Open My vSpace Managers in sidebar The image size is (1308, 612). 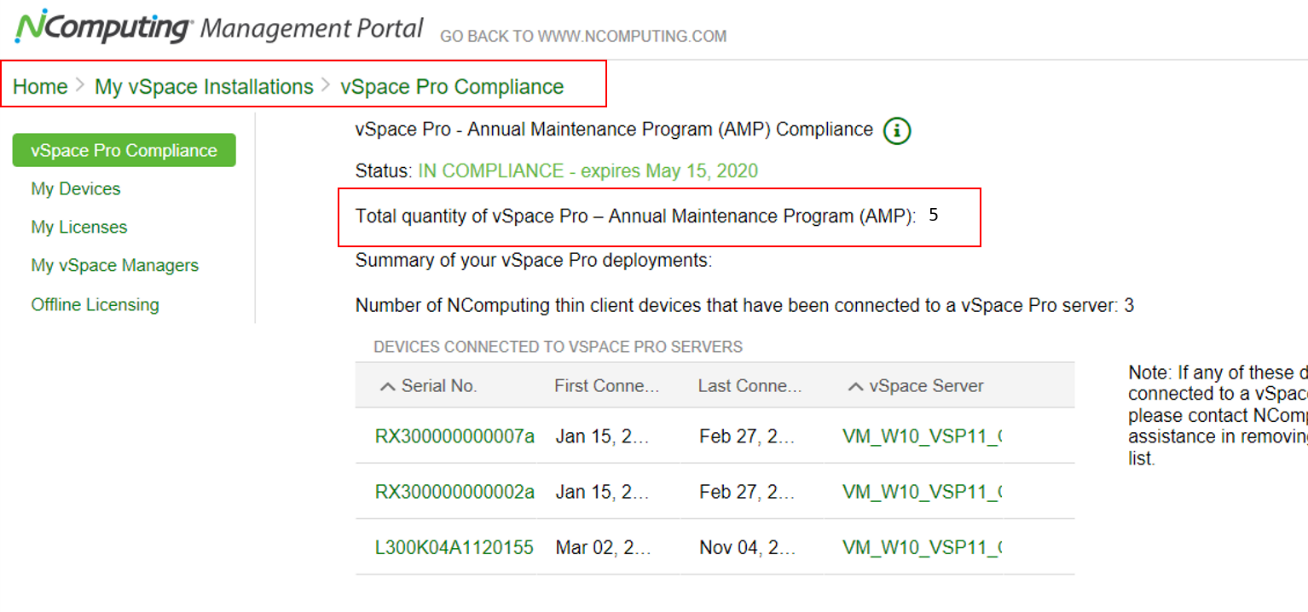[115, 265]
